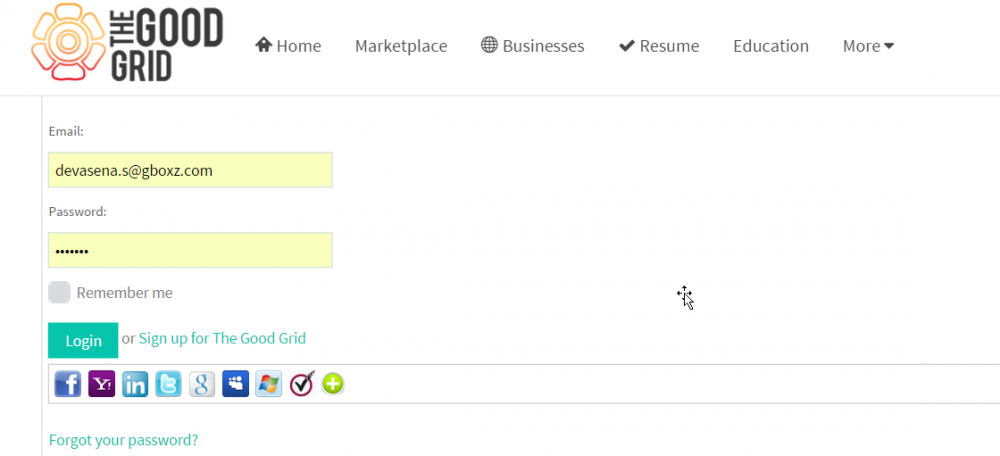The width and height of the screenshot is (1000, 456).
Task: Show more providers with green plus icon
Action: (333, 383)
